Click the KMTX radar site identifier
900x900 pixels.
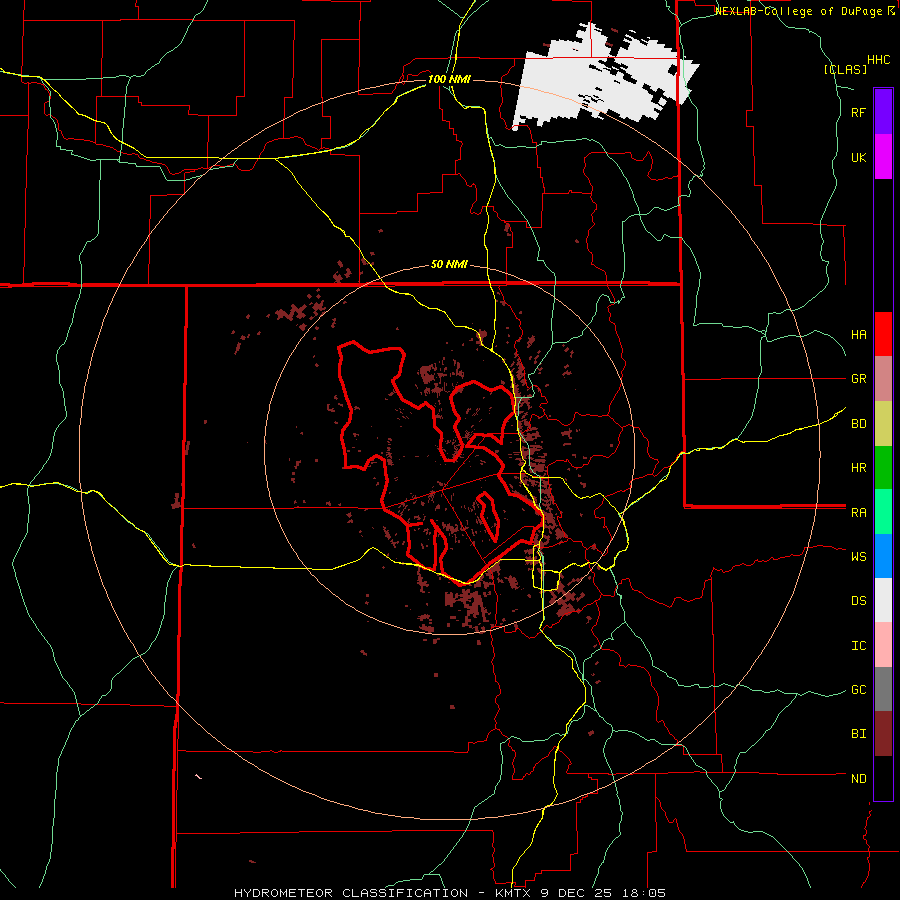point(513,893)
